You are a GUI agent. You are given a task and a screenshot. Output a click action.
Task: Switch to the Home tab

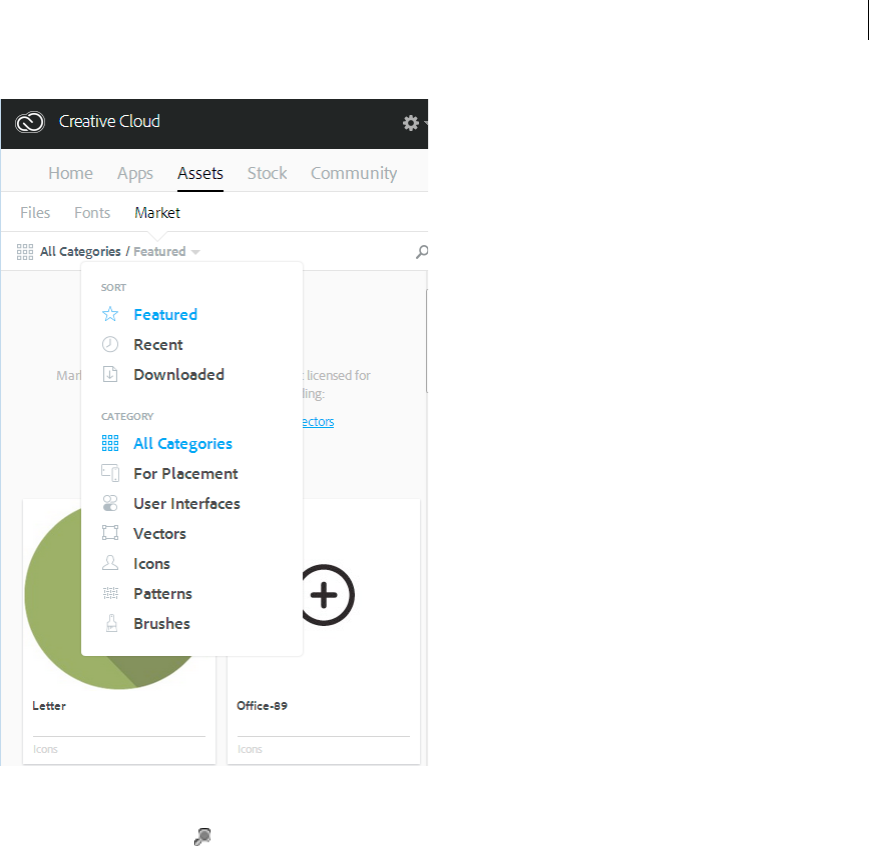[70, 173]
